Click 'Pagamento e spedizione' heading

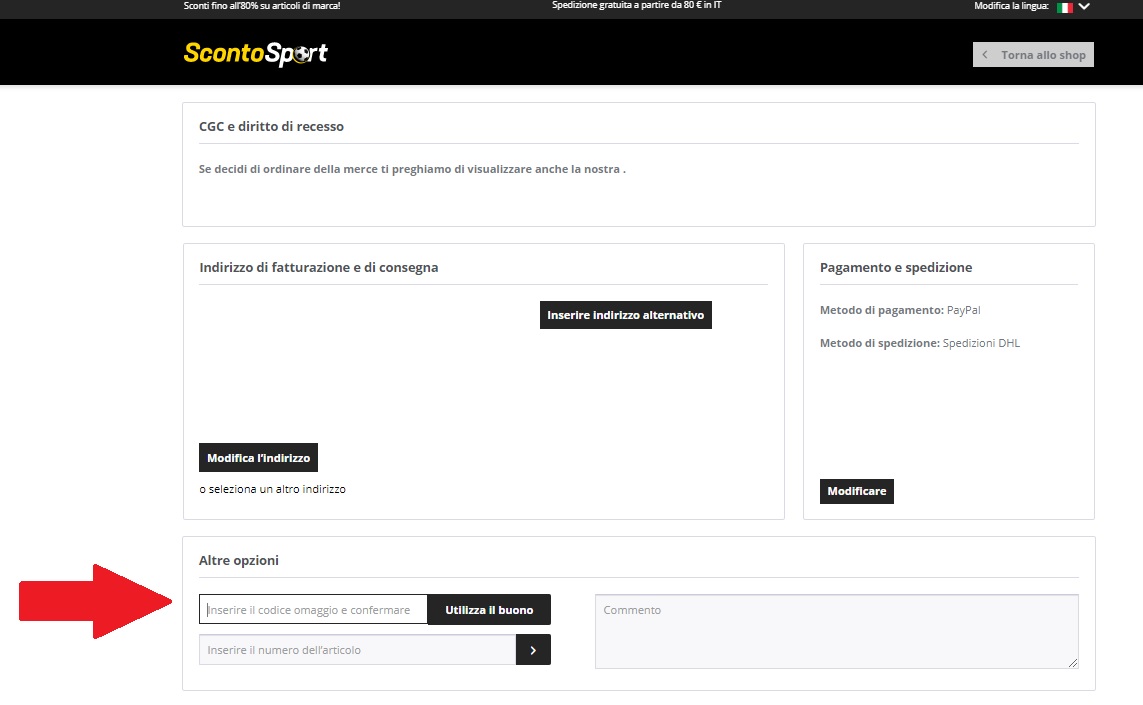tap(896, 267)
